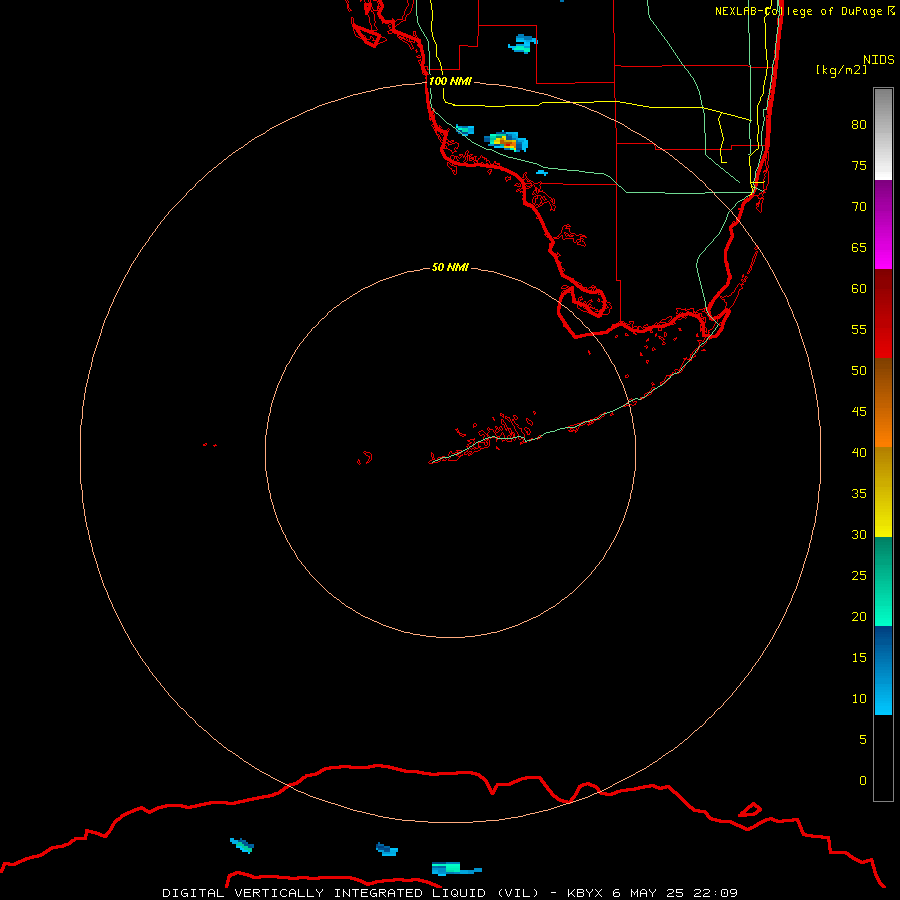This screenshot has width=900, height=900.
Task: Click the 80 value on the color scale
Action: [x=859, y=125]
